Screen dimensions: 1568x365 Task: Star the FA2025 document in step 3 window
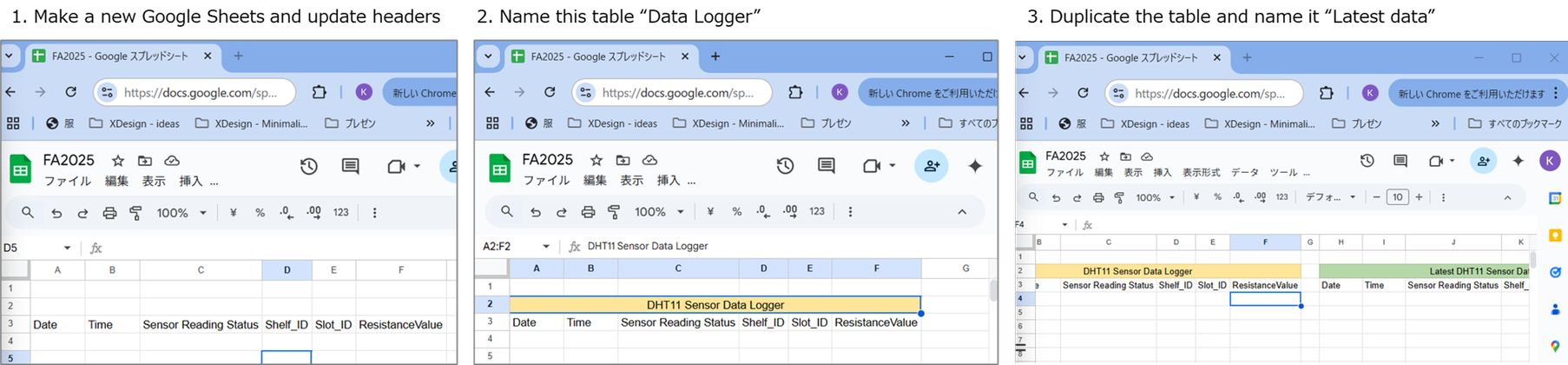[1104, 156]
